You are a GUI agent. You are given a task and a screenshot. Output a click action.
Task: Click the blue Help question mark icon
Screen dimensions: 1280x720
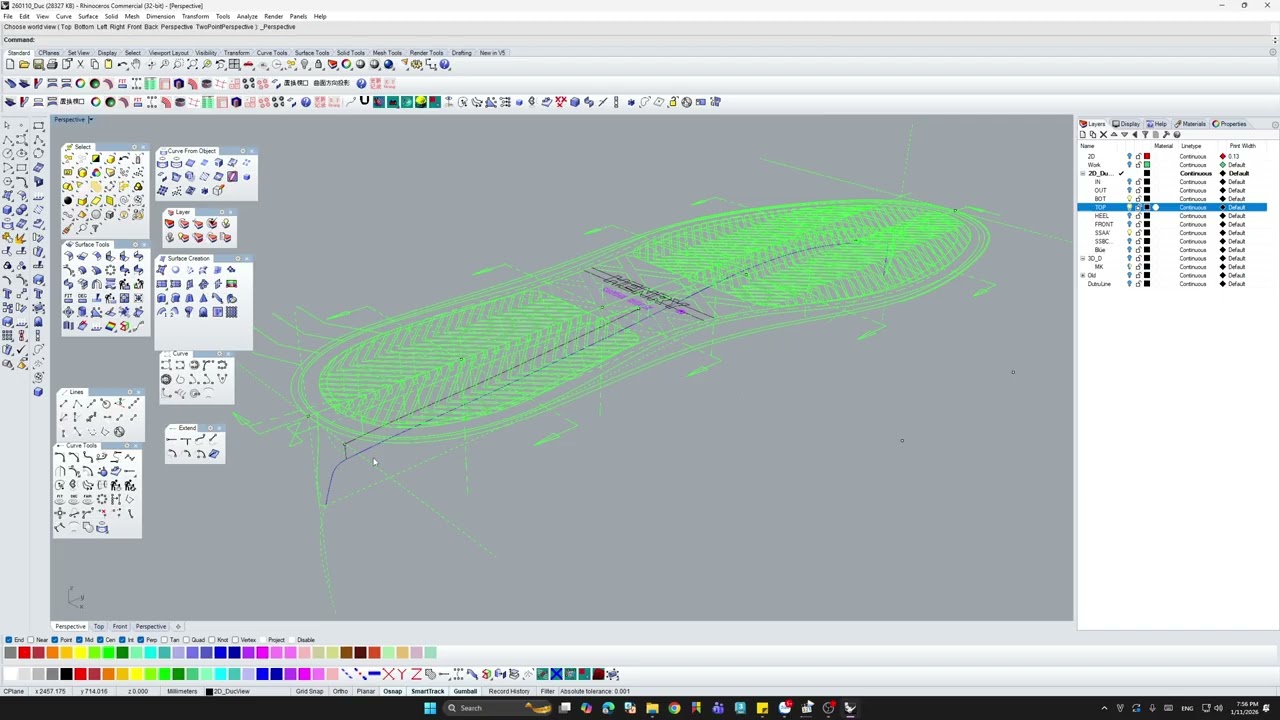pos(445,65)
